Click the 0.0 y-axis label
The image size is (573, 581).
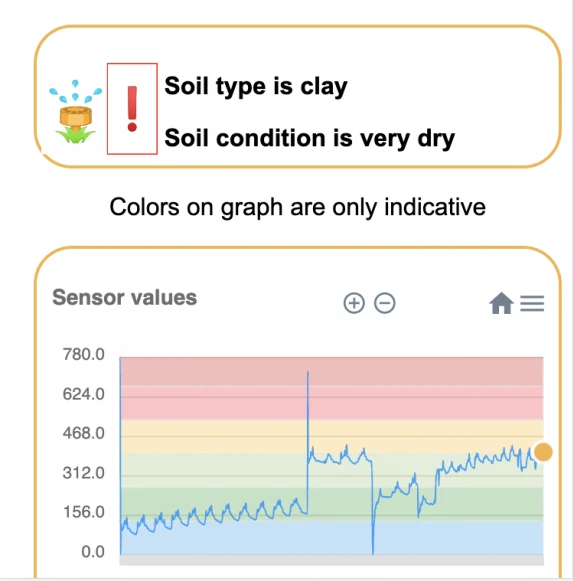click(93, 552)
